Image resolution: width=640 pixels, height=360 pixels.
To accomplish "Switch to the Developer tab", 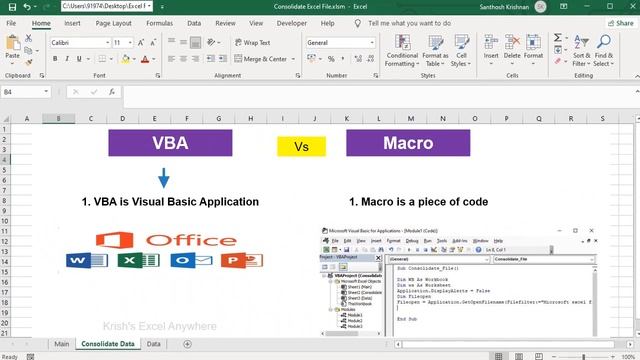I will point(291,24).
